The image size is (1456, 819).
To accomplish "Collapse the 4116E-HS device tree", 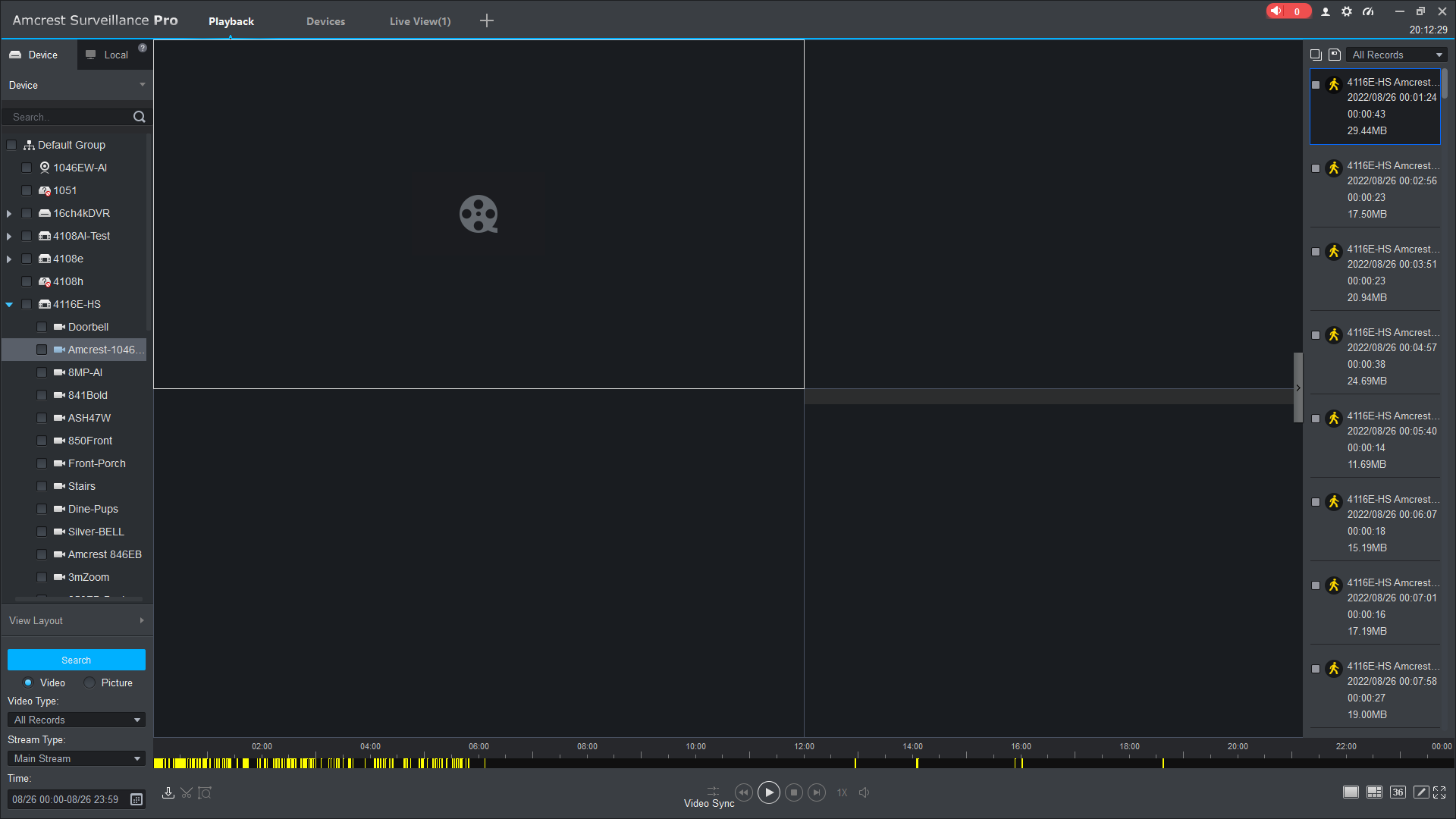I will pyautogui.click(x=9, y=305).
